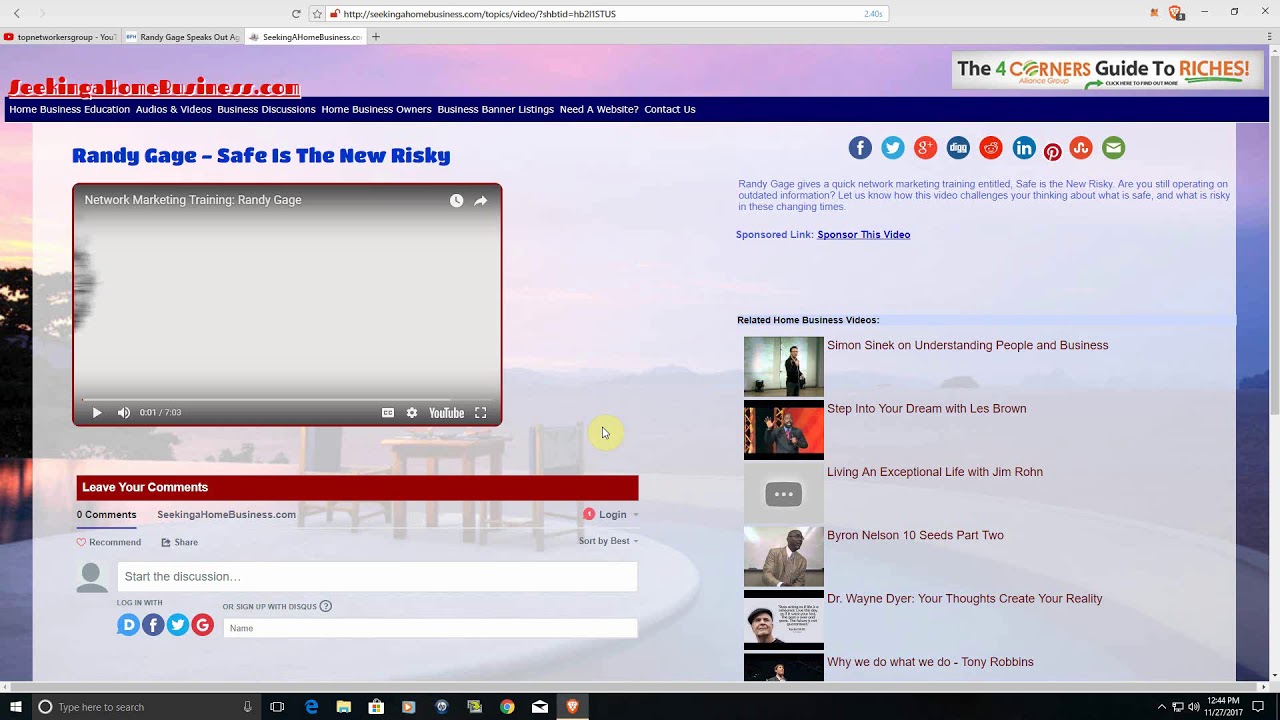The image size is (1280, 720).
Task: Click the video share arrow icon
Action: [481, 200]
